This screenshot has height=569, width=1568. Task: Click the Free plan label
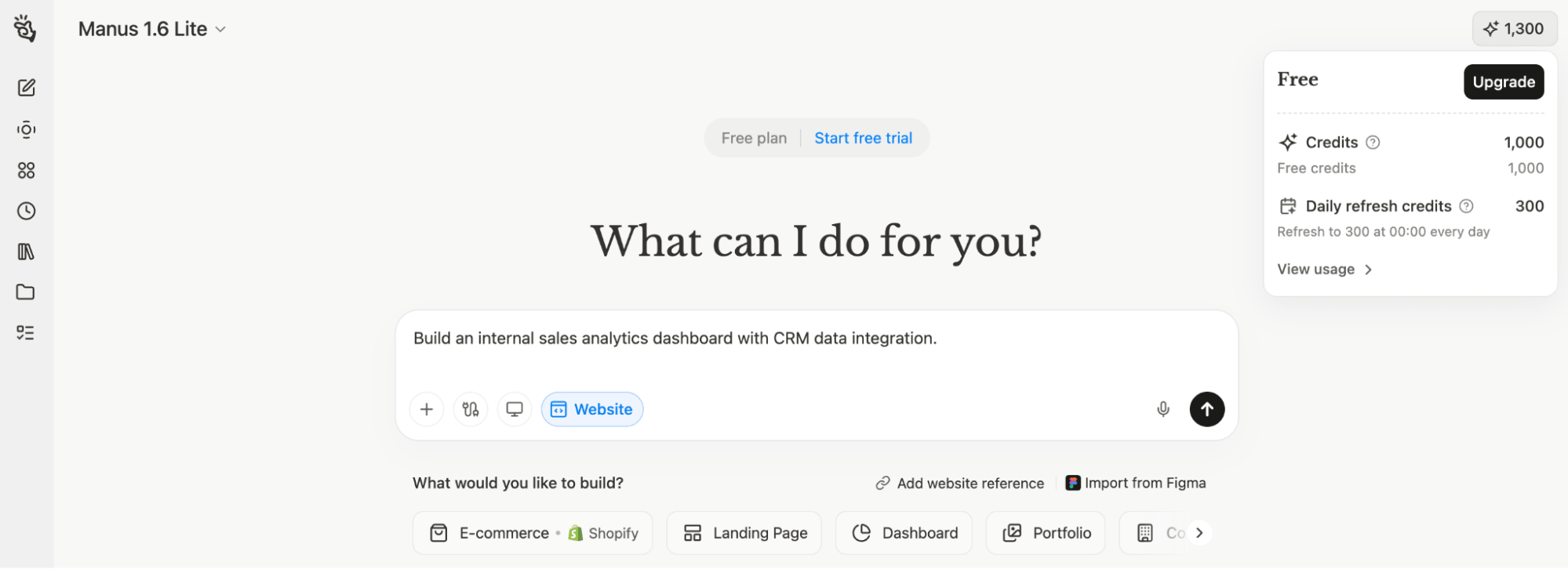coord(754,138)
